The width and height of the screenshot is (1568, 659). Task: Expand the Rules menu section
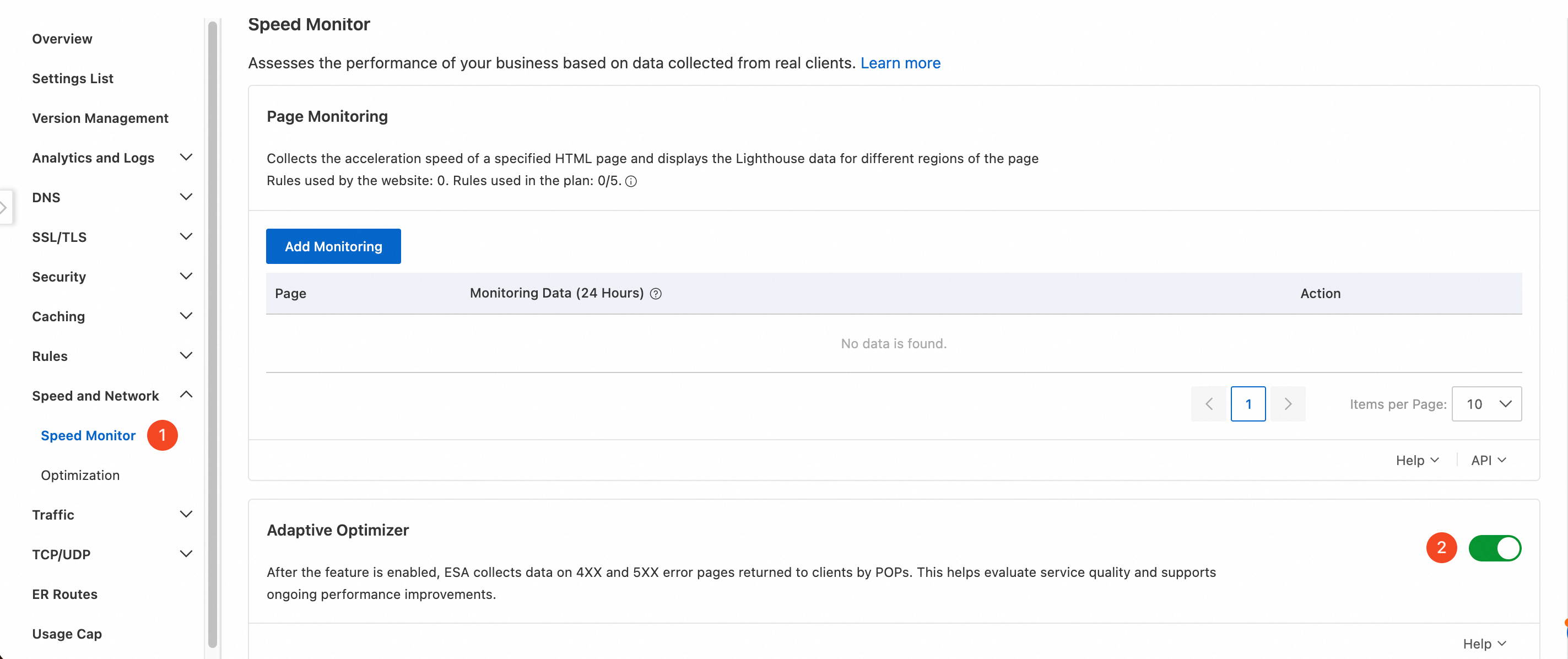click(186, 355)
